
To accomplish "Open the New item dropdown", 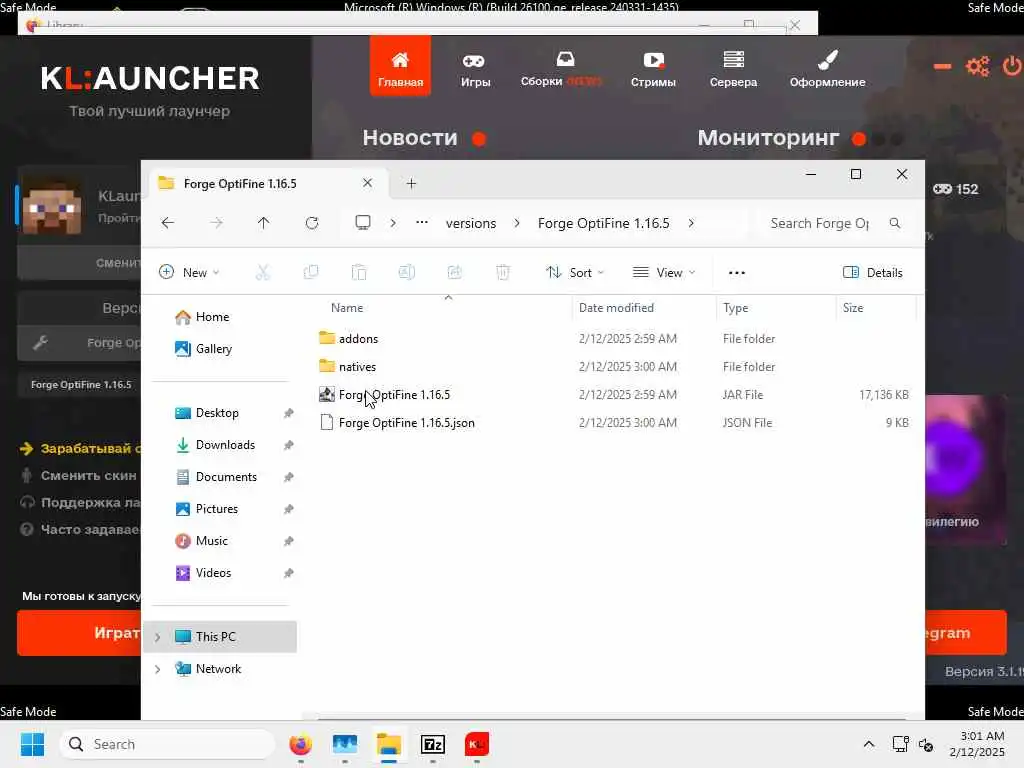I will [x=189, y=272].
